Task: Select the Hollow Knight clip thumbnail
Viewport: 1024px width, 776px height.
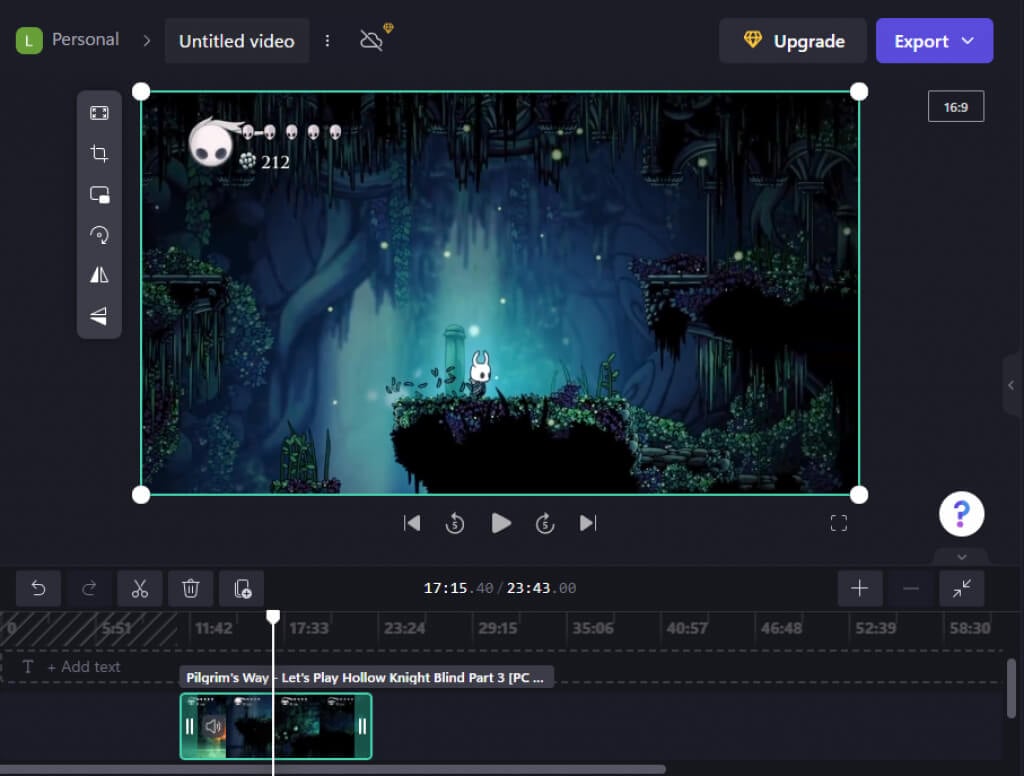Action: (276, 726)
